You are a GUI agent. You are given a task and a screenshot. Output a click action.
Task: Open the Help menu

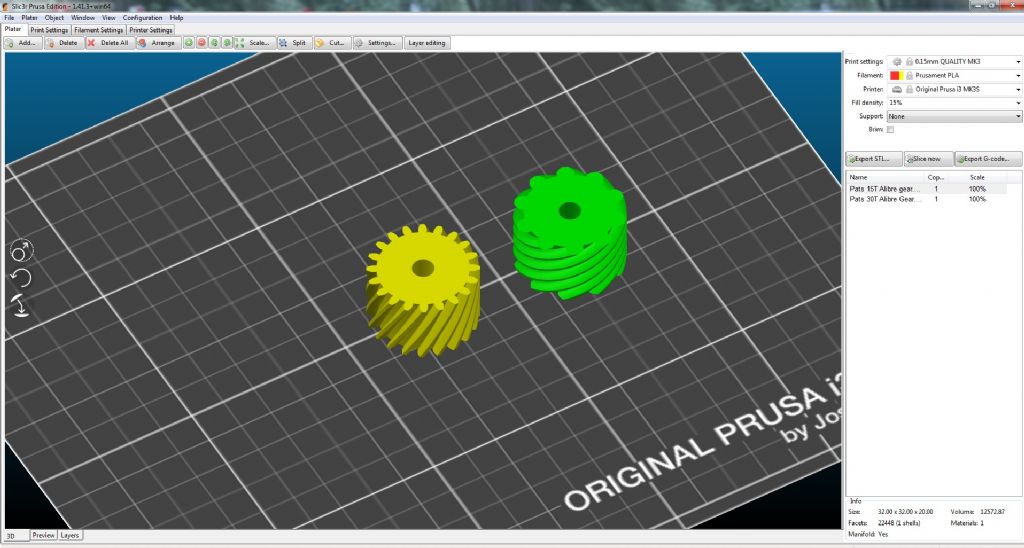[x=176, y=18]
